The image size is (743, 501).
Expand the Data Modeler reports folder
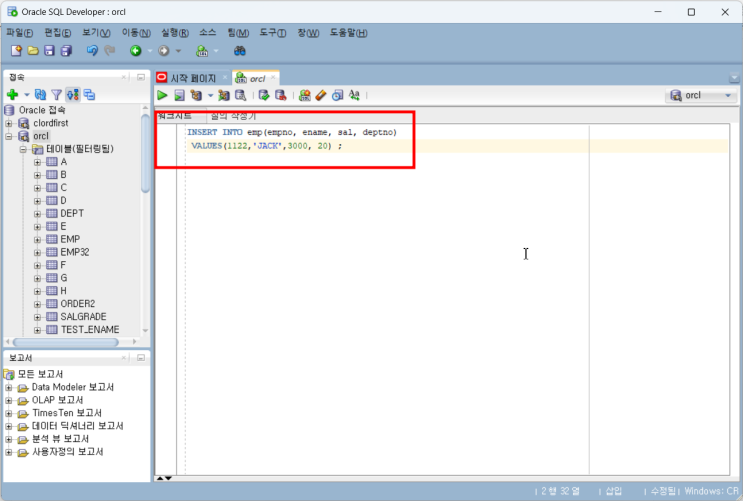pos(9,388)
